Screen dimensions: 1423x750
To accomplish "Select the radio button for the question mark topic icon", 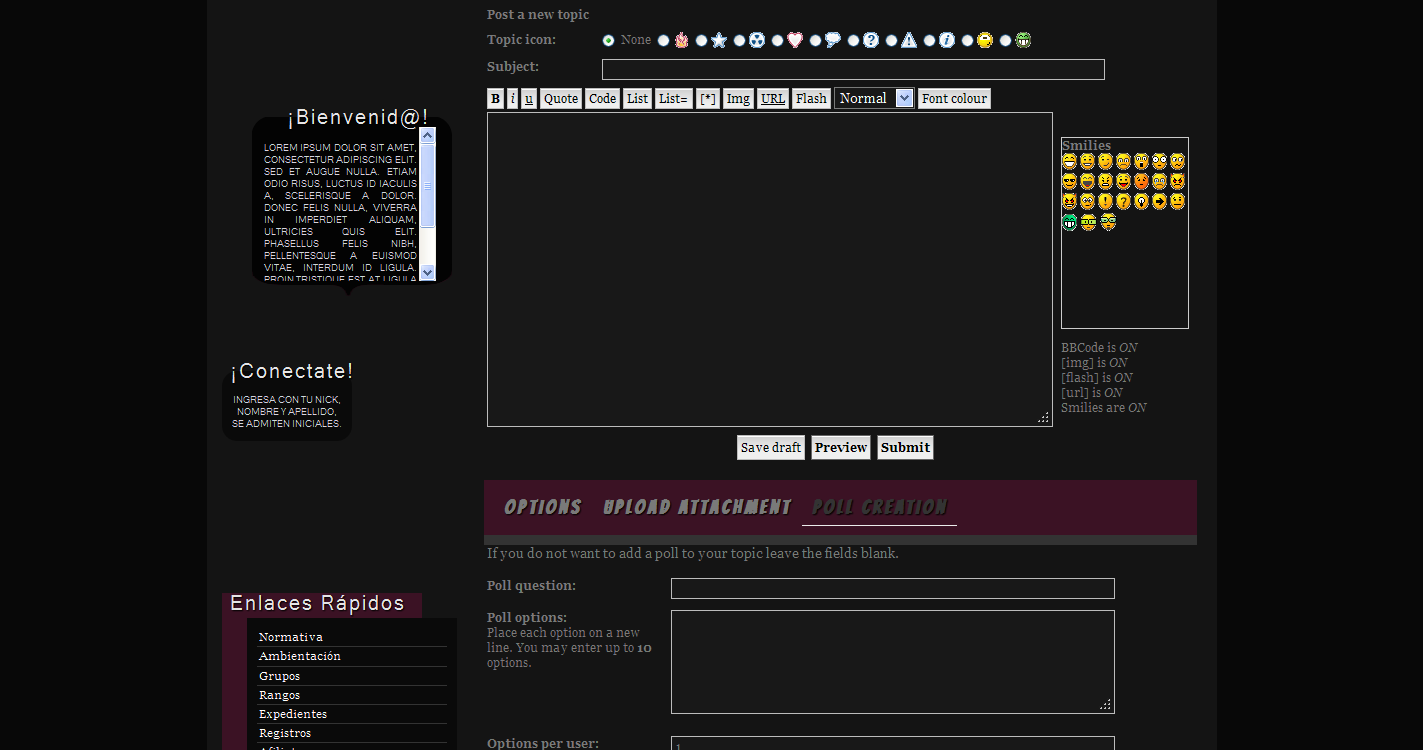I will (853, 40).
